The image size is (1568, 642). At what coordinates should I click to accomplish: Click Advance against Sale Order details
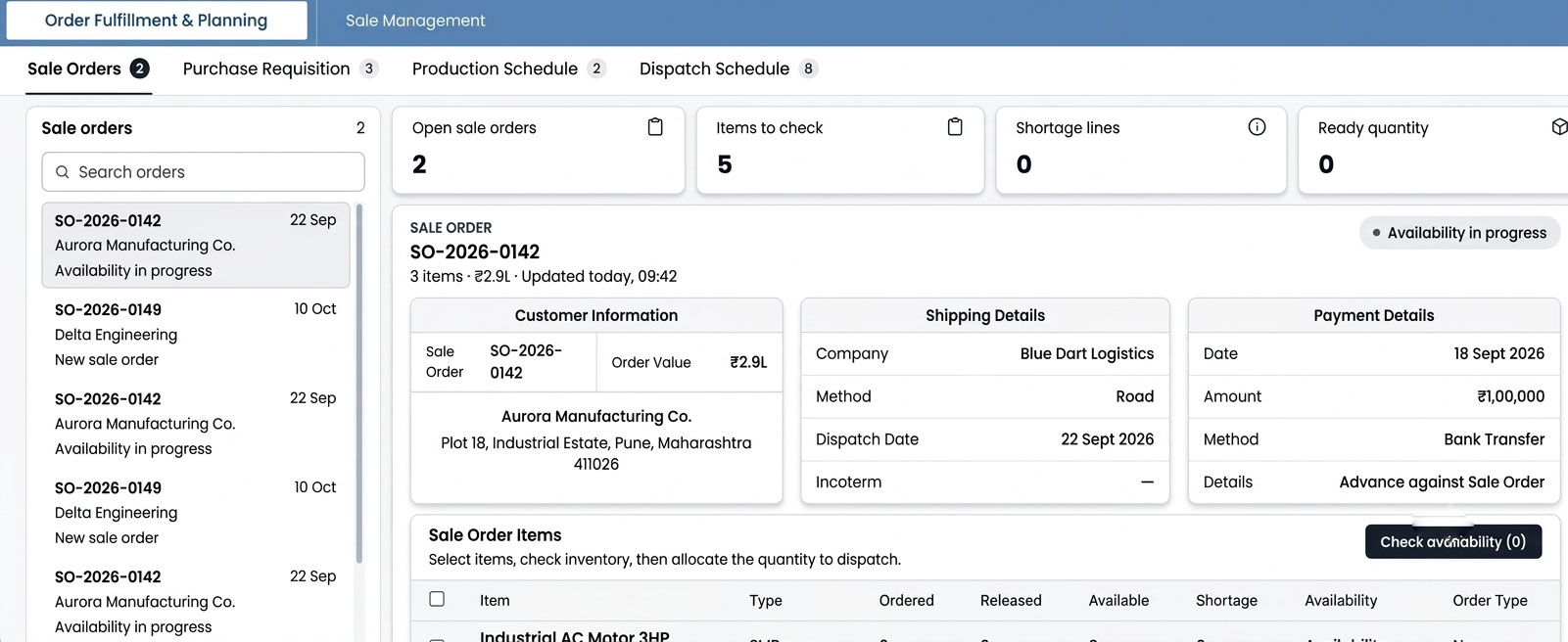(x=1442, y=482)
